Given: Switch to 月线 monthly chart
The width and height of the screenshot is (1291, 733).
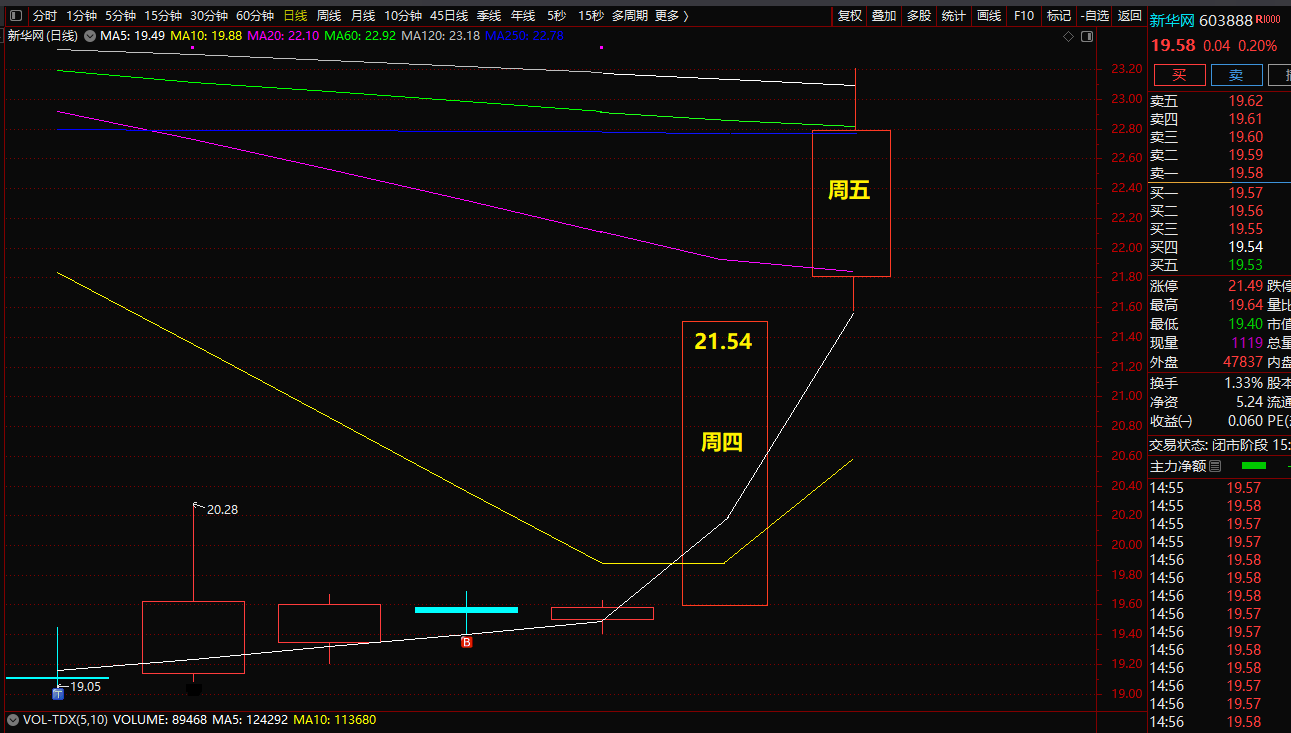Looking at the screenshot, I should [x=363, y=16].
